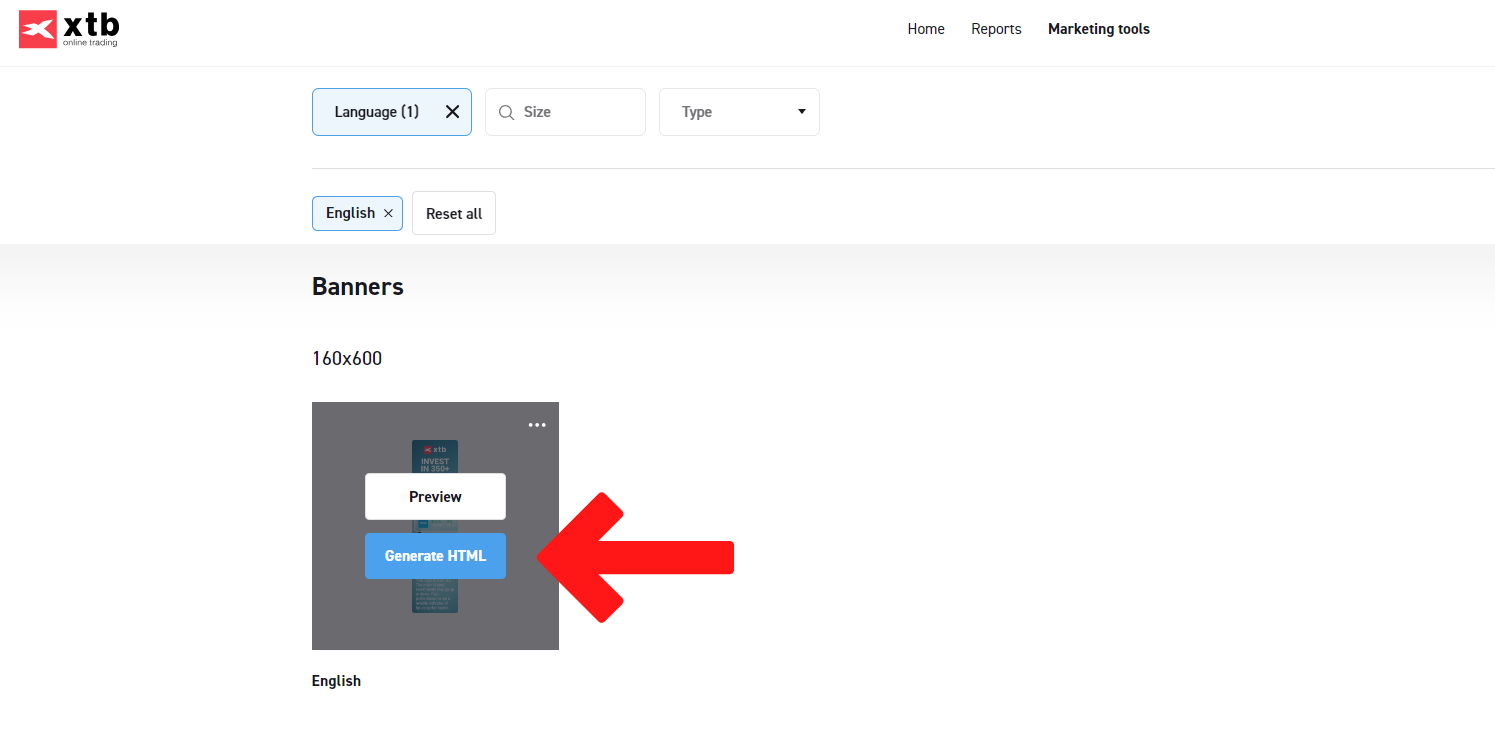
Task: Click the Preview button on the banner
Action: 435,497
